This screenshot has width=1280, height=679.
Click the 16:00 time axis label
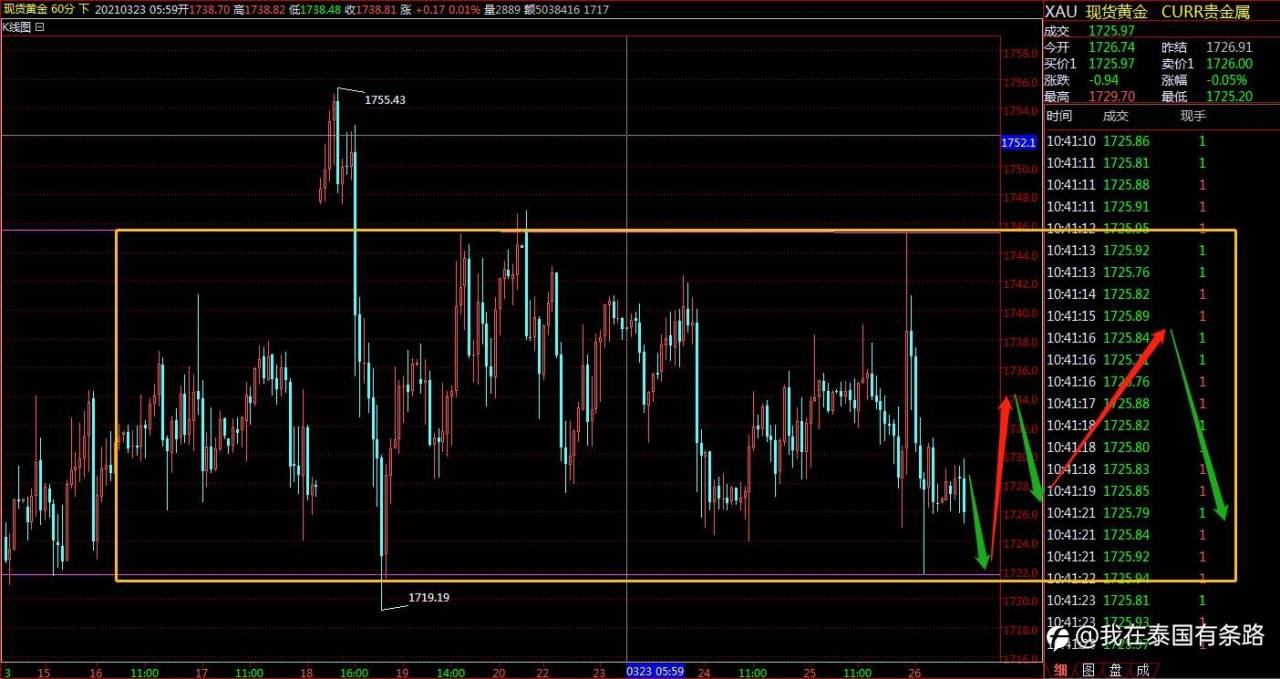[354, 673]
